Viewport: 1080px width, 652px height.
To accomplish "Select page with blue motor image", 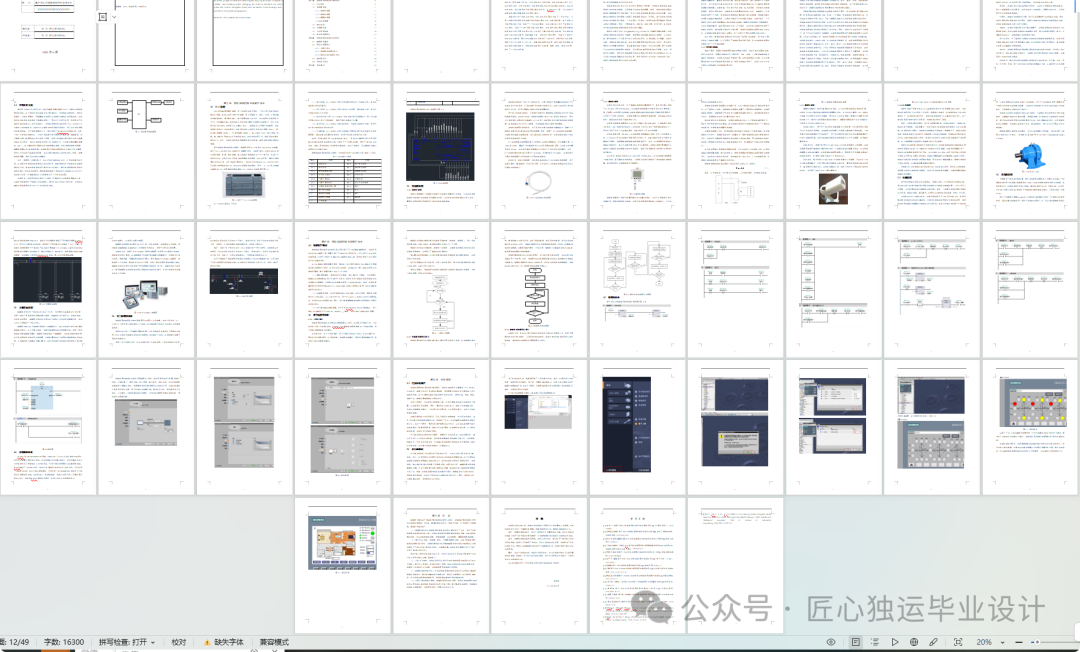I will 1030,151.
